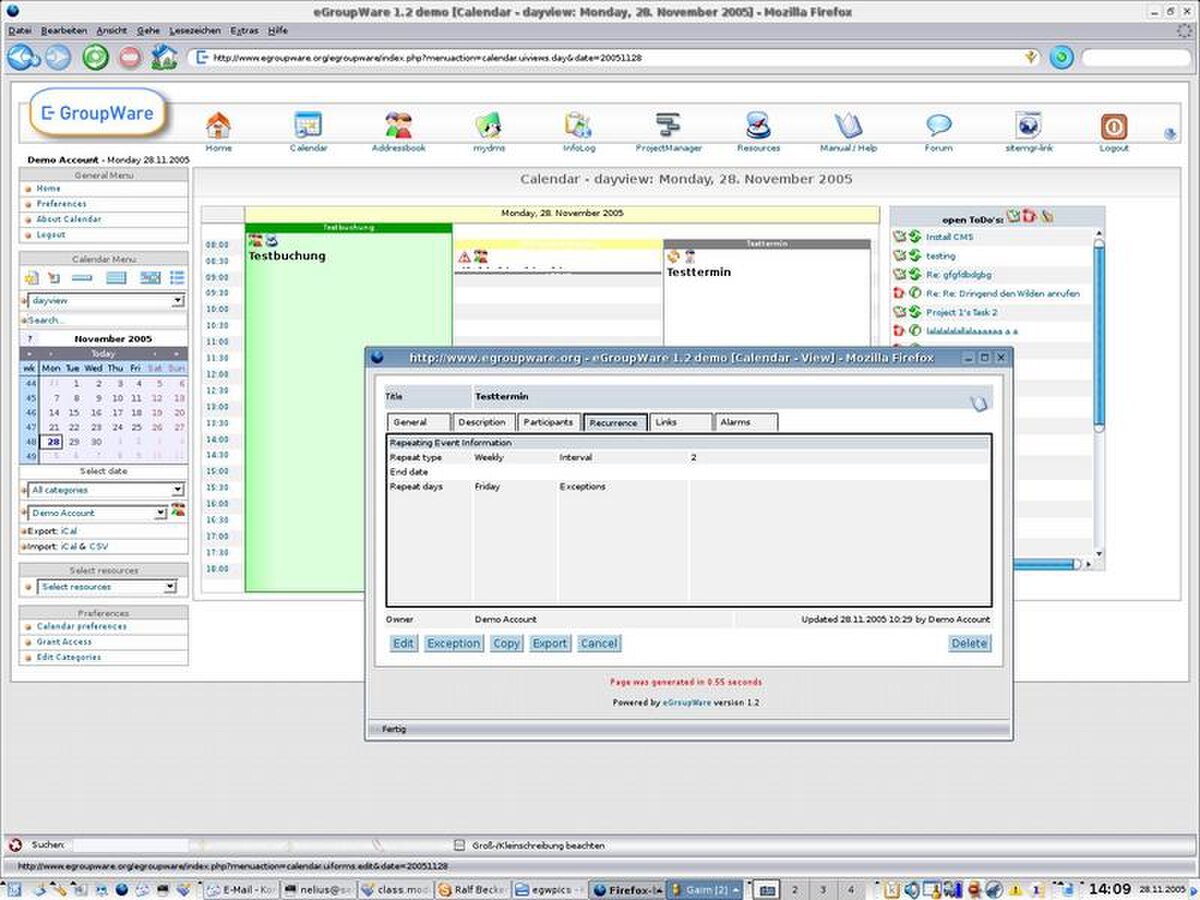Click the Edit button in event dialog

click(x=403, y=643)
